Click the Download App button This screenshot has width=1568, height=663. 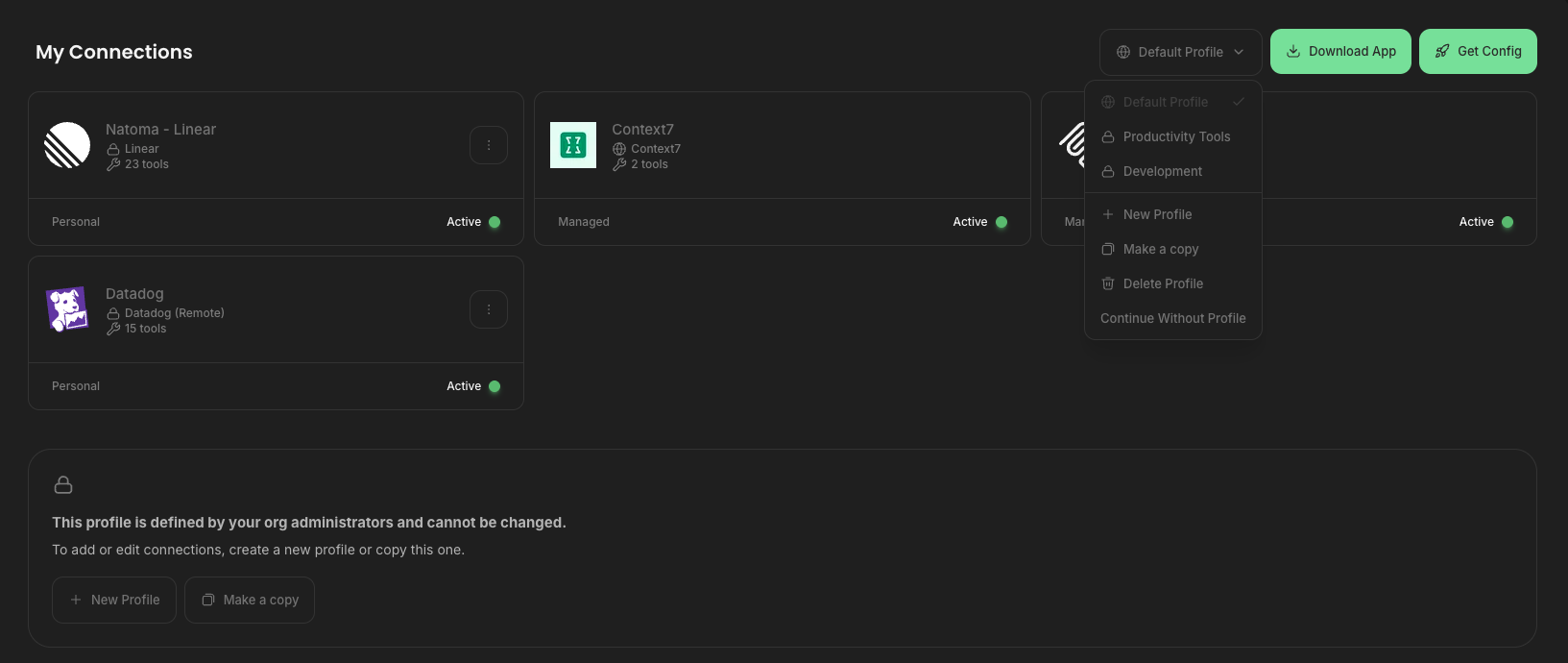tap(1340, 52)
